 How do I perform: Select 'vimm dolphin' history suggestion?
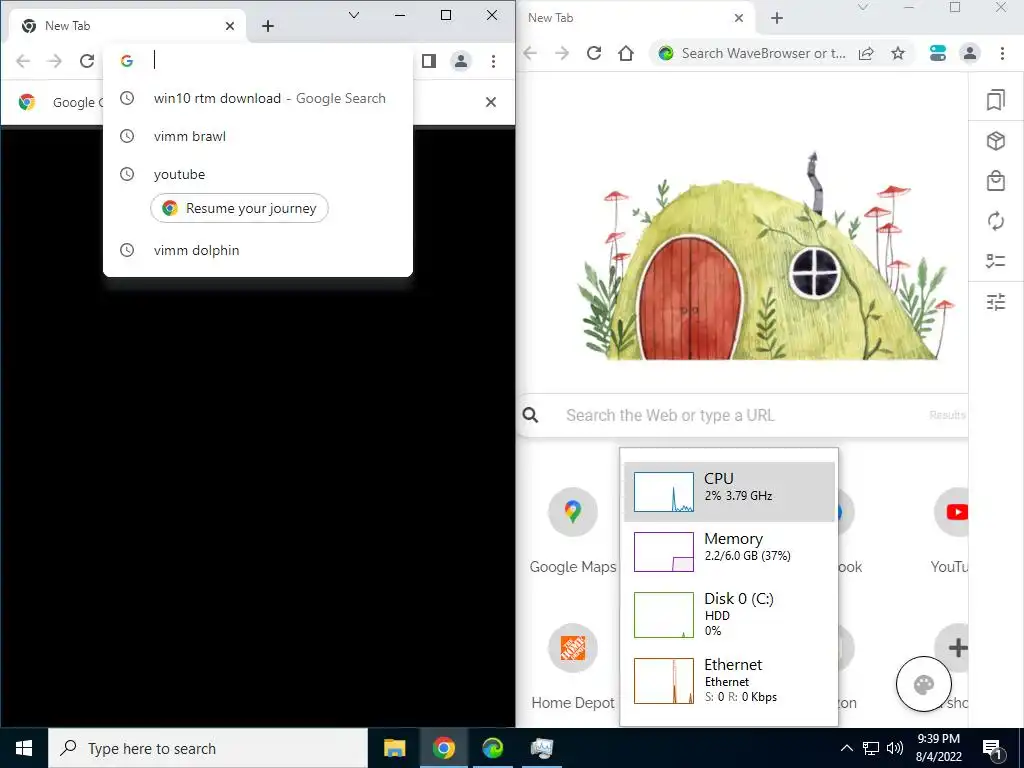(x=258, y=250)
